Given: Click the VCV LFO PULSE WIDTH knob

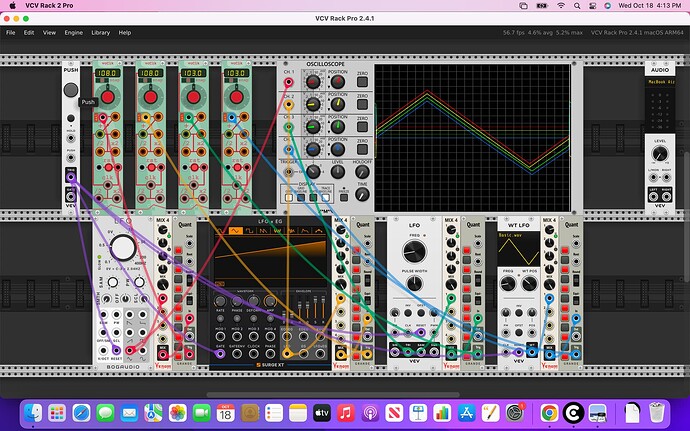Looking at the screenshot, I should click(414, 284).
